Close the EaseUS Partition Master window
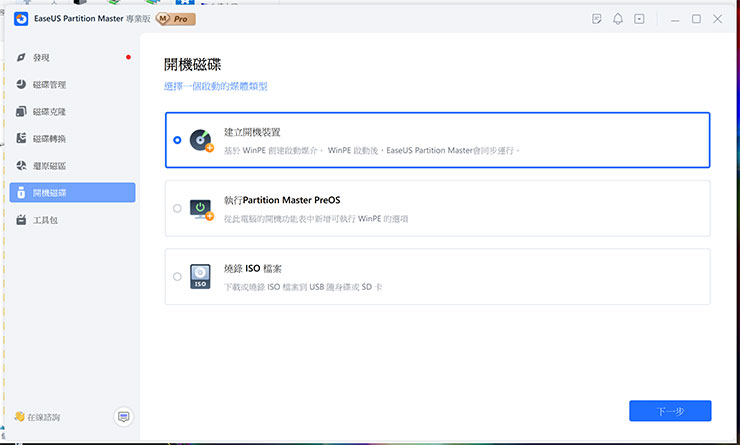 (717, 19)
